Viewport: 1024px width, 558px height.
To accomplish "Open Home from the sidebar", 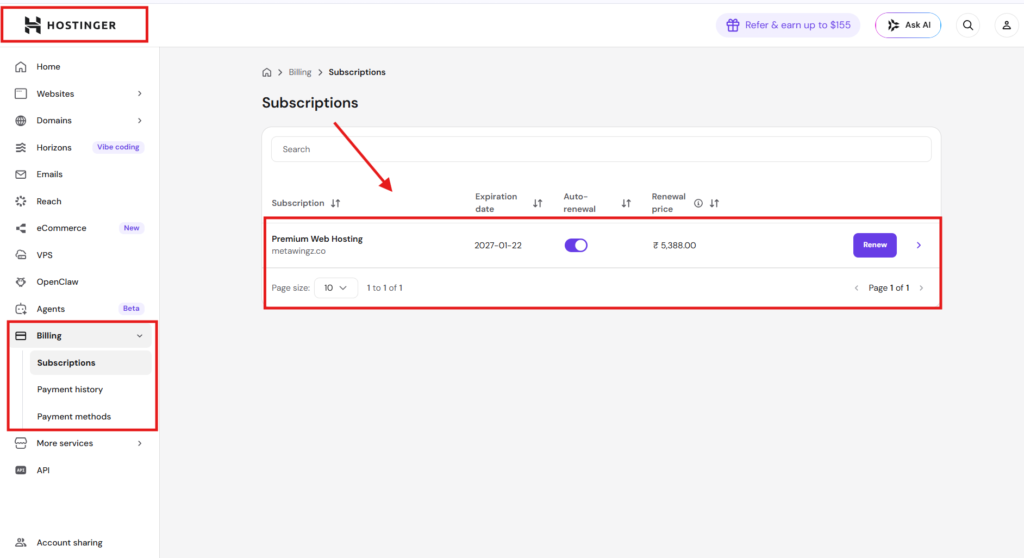I will pyautogui.click(x=48, y=67).
